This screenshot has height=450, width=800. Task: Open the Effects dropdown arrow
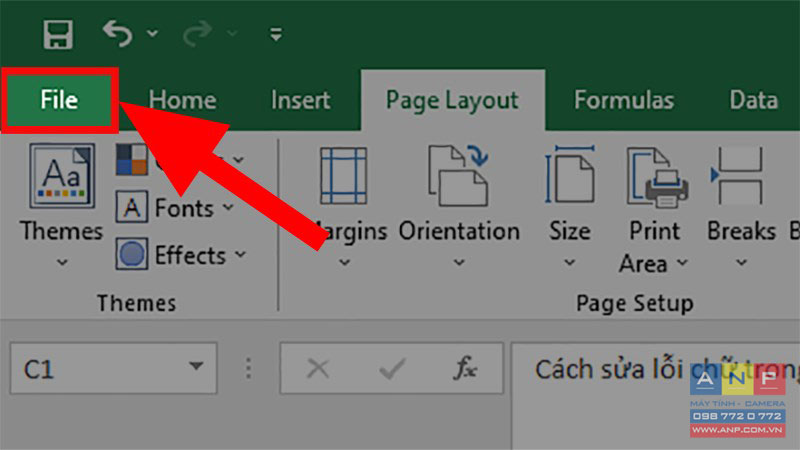pos(240,254)
